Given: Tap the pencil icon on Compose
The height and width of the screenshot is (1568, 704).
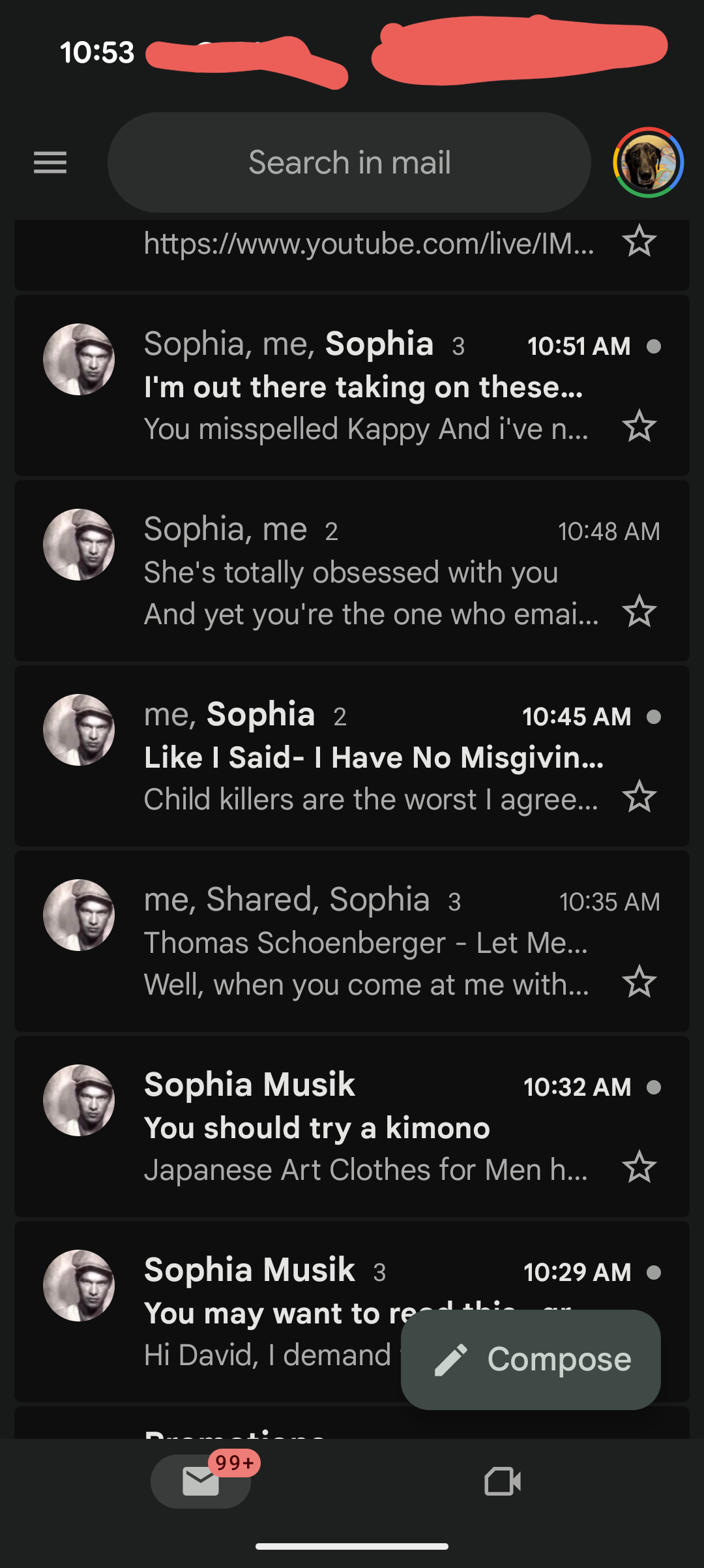Looking at the screenshot, I should [x=451, y=1360].
